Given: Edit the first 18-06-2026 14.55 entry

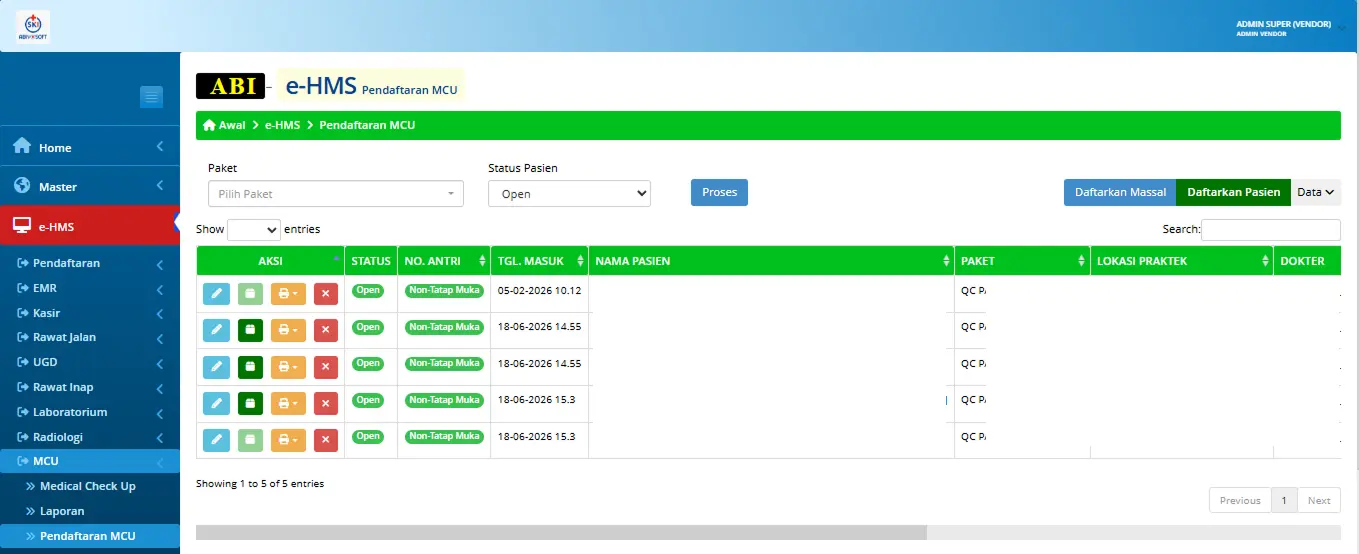Looking at the screenshot, I should pos(216,330).
